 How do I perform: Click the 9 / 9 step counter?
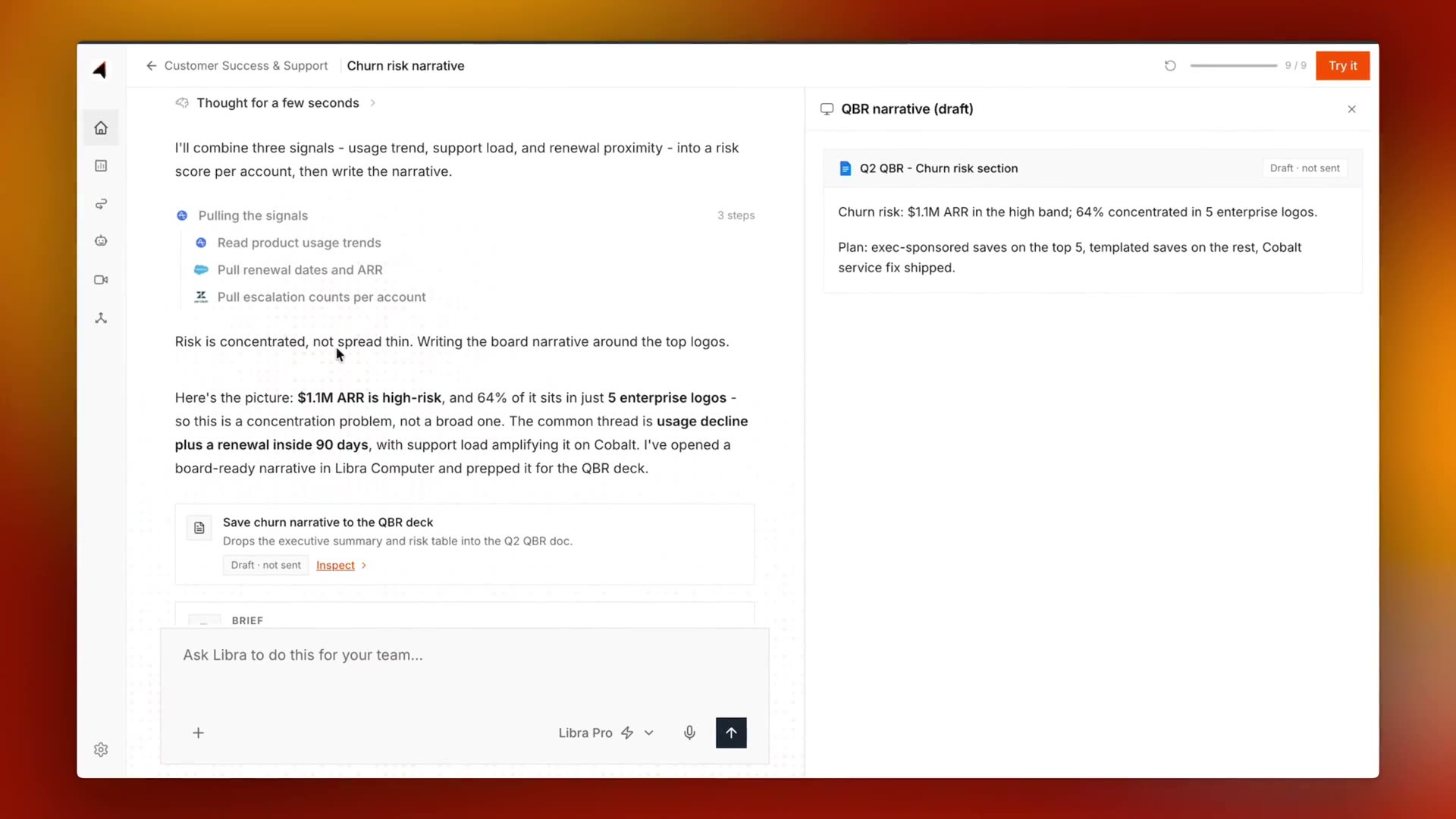(x=1295, y=66)
